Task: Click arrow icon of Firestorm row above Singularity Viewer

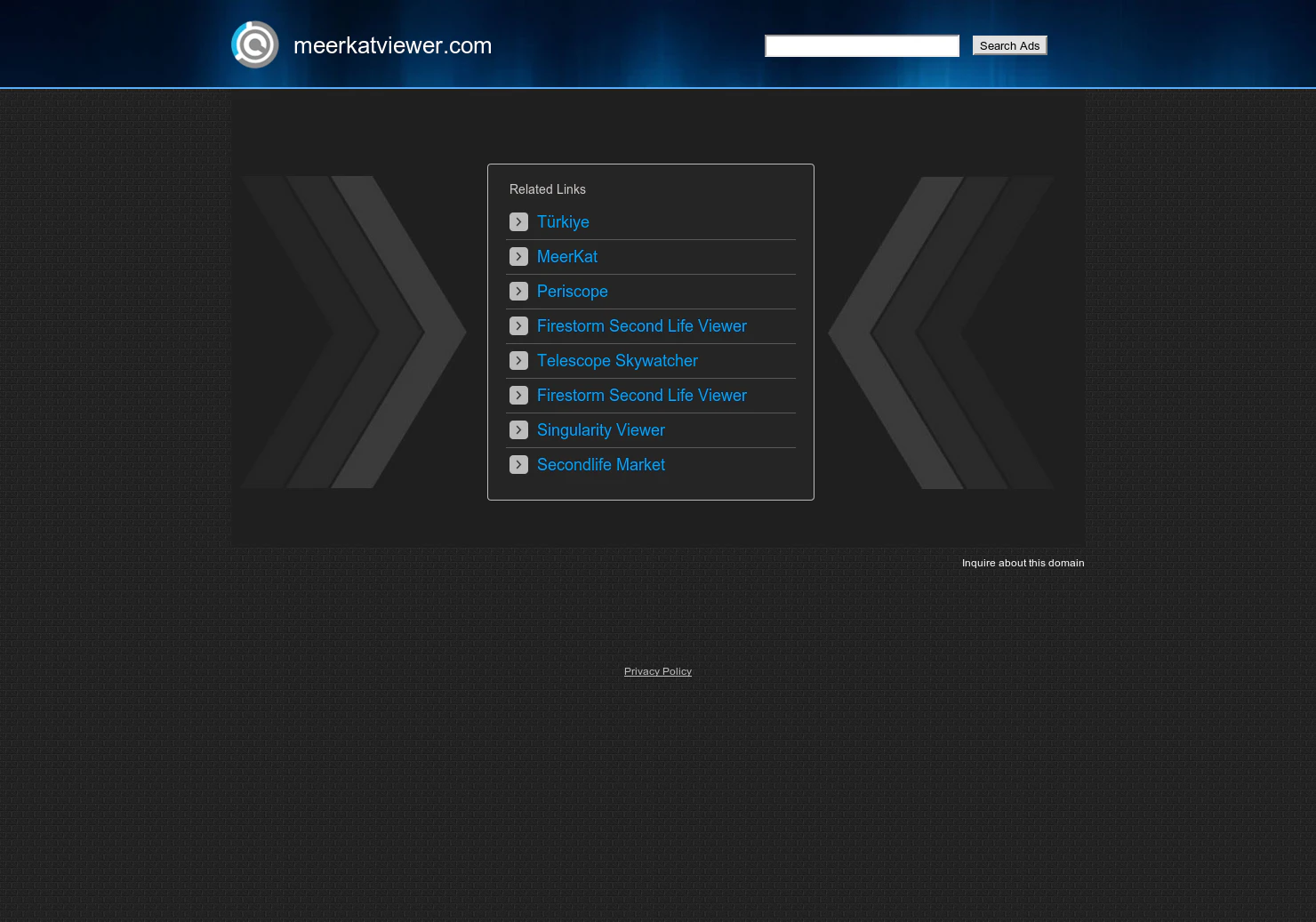Action: pos(519,396)
